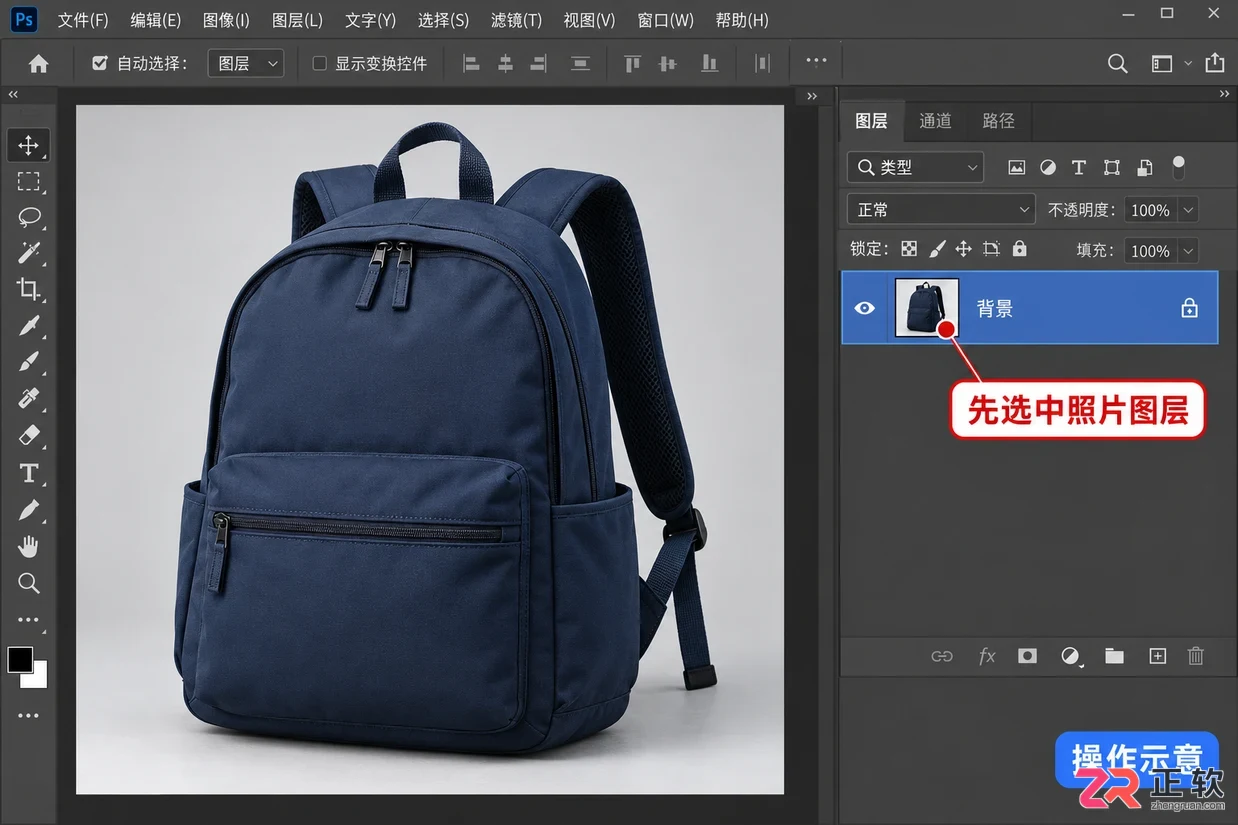The height and width of the screenshot is (825, 1238).
Task: Switch to 路径 tab
Action: (x=998, y=121)
